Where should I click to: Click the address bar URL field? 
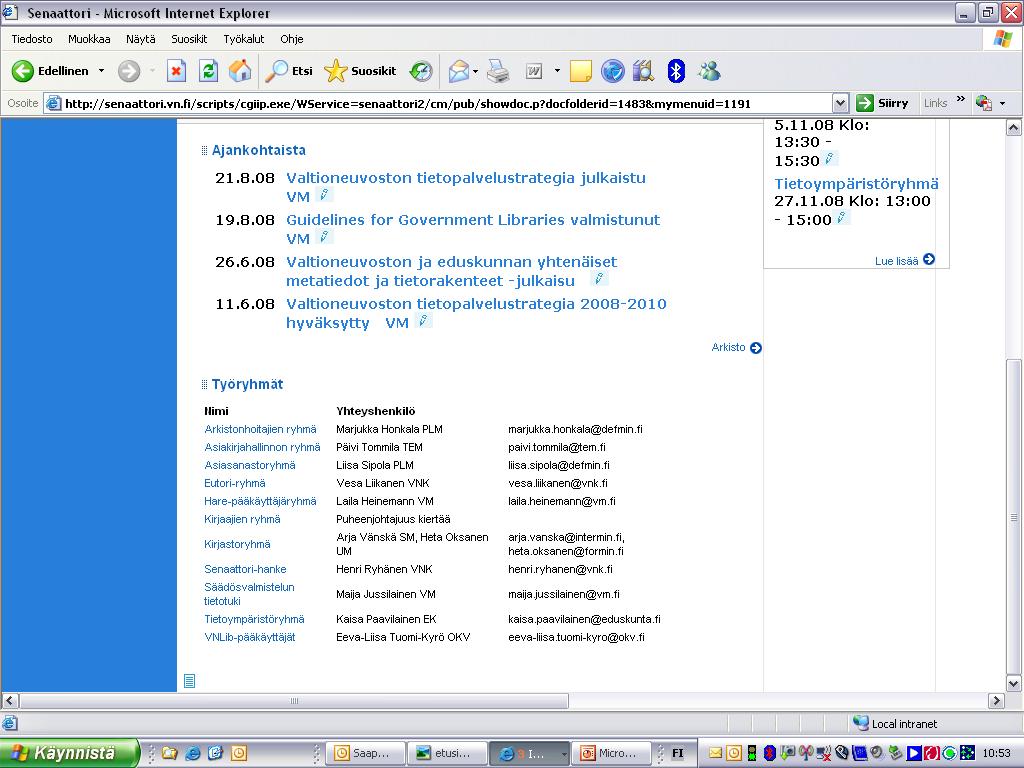coord(438,103)
